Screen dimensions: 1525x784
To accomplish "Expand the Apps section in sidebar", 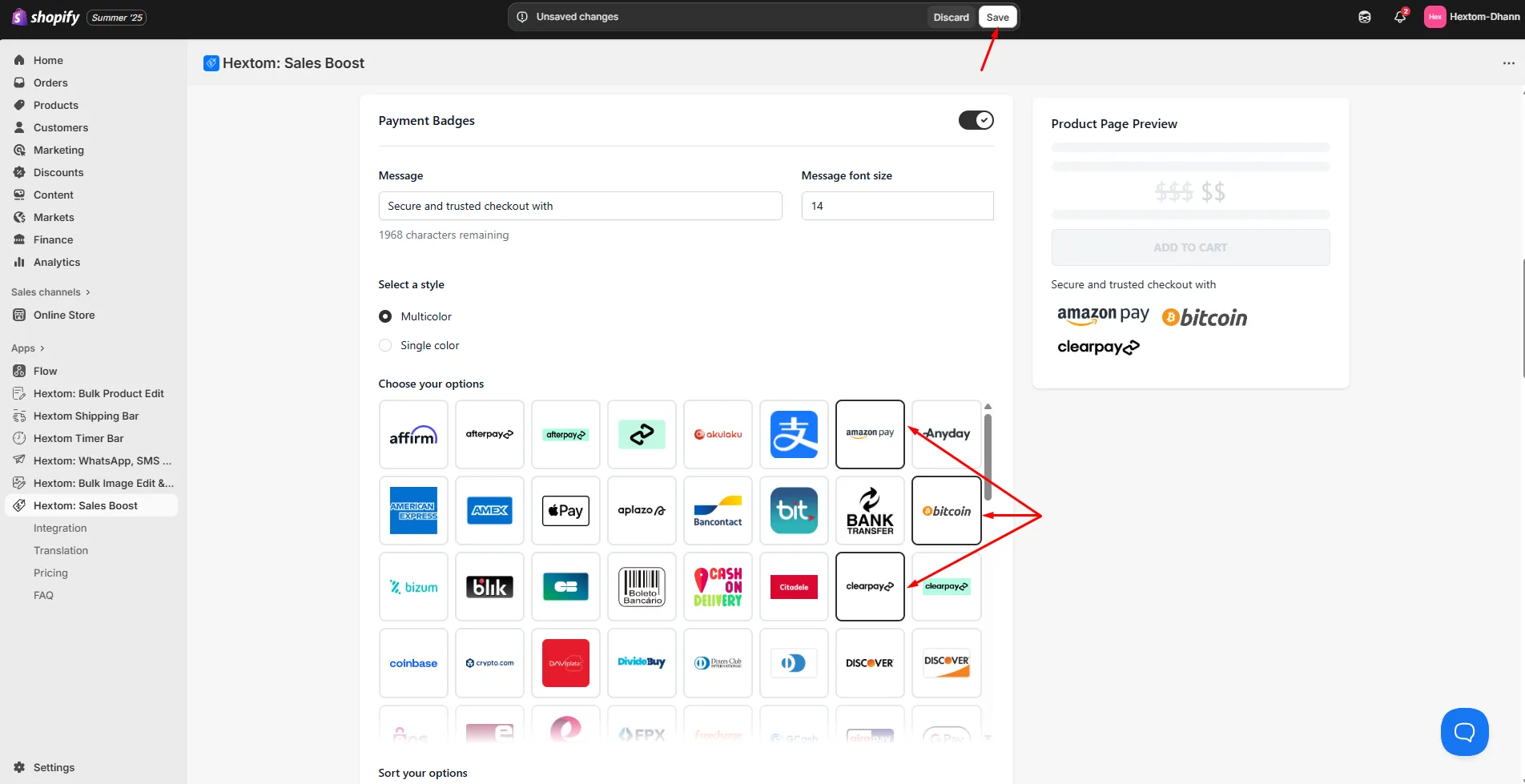I will (28, 348).
